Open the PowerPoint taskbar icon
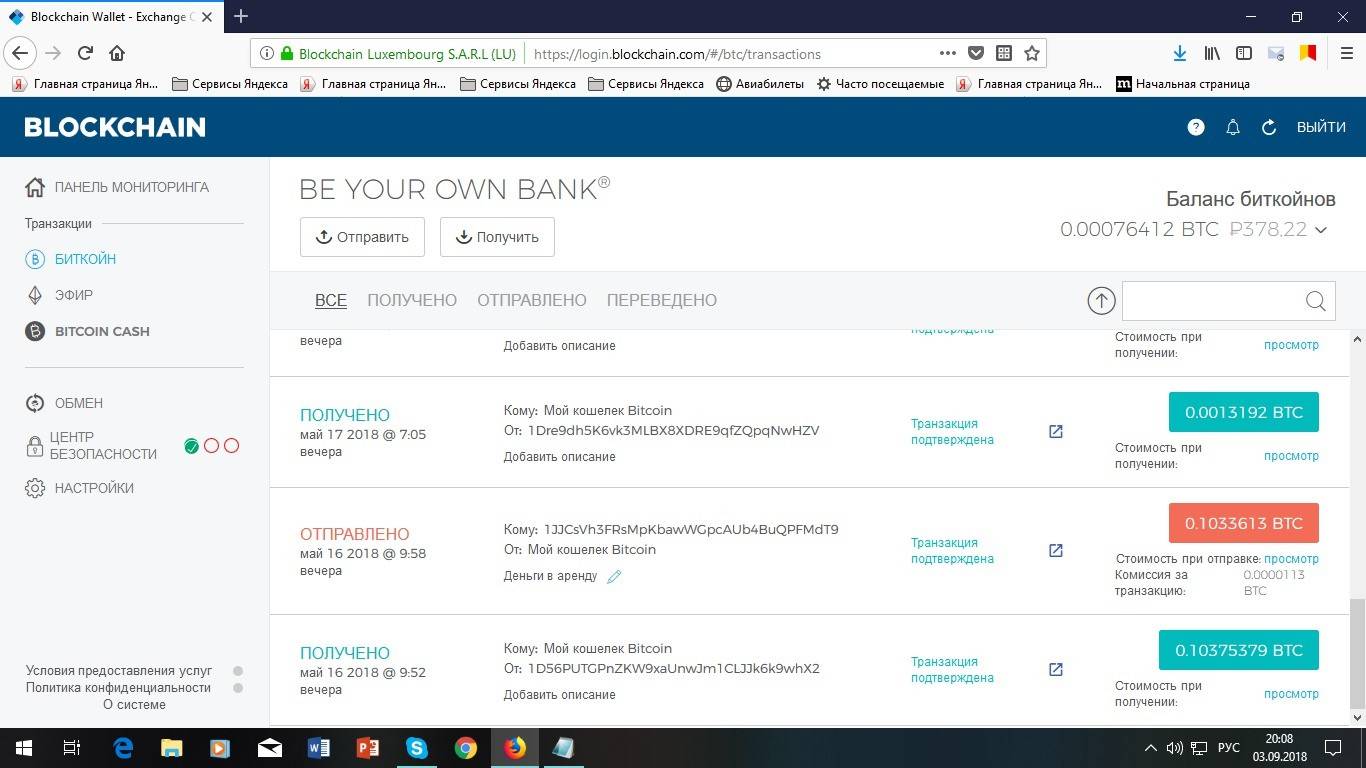 tap(368, 747)
